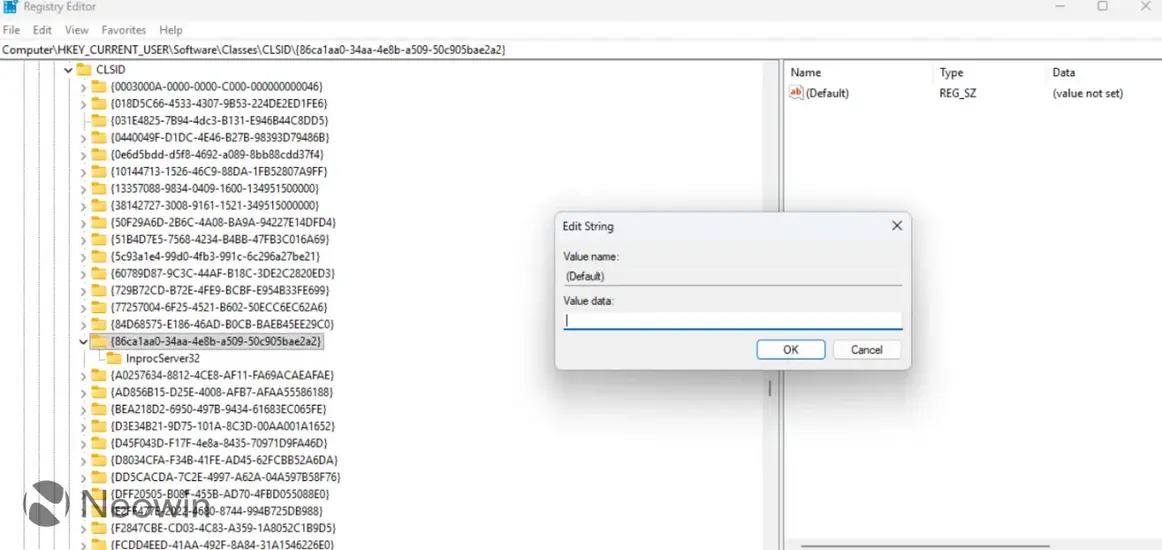Image resolution: width=1162 pixels, height=550 pixels.
Task: Maximize the Registry Editor window
Action: (x=1103, y=6)
